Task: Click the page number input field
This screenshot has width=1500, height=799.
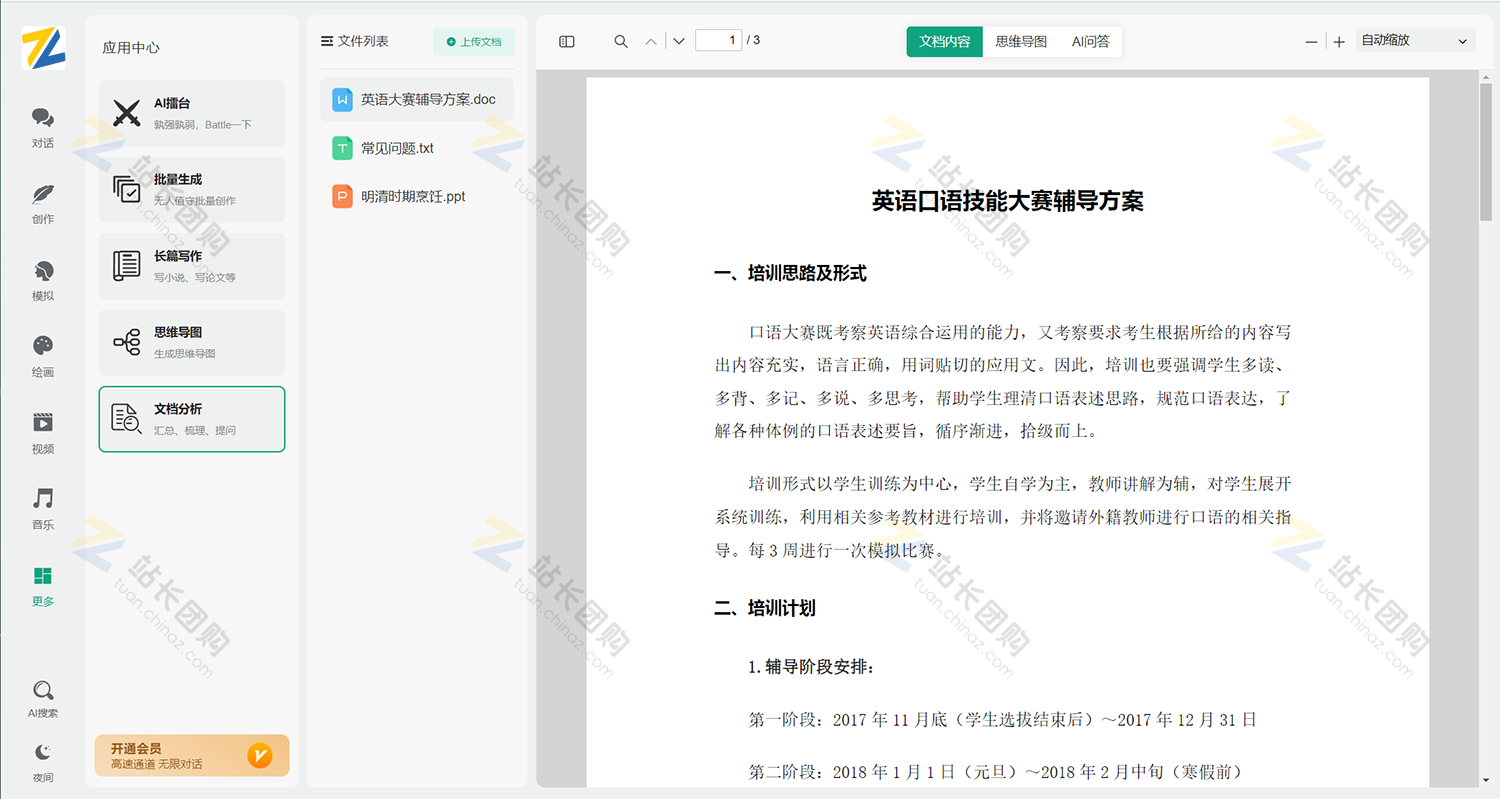Action: click(x=718, y=40)
